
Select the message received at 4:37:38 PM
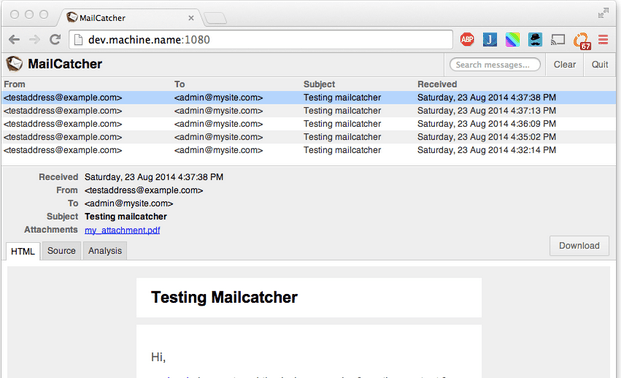tap(309, 97)
